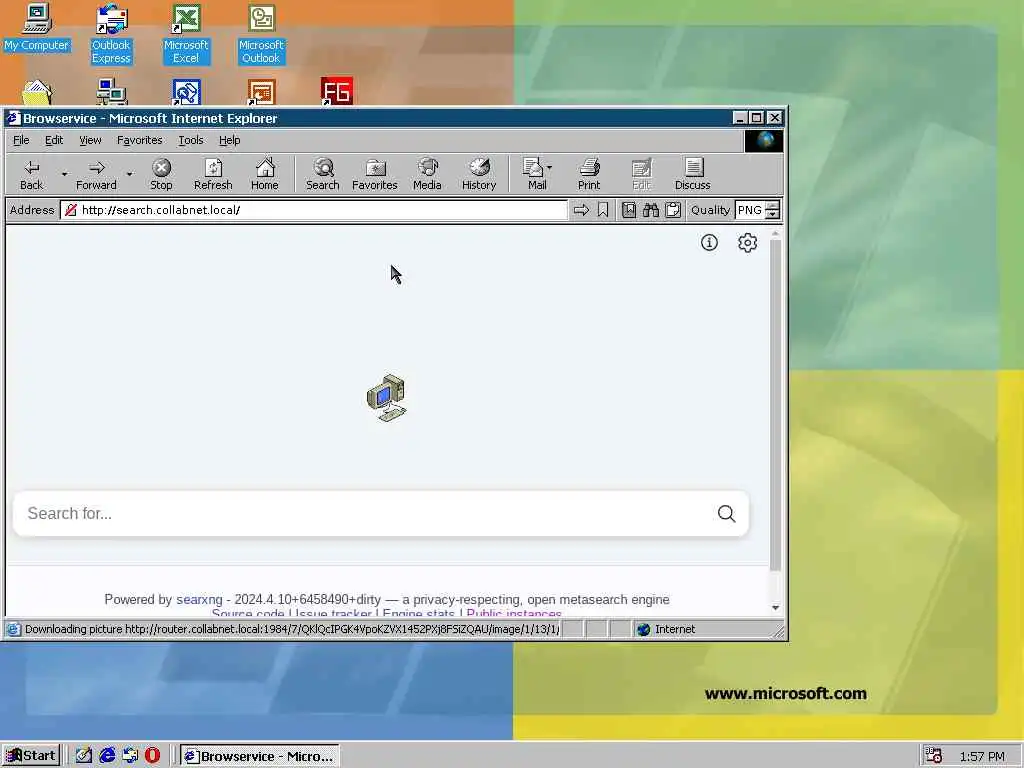
Task: Go to the Home page
Action: click(x=264, y=174)
